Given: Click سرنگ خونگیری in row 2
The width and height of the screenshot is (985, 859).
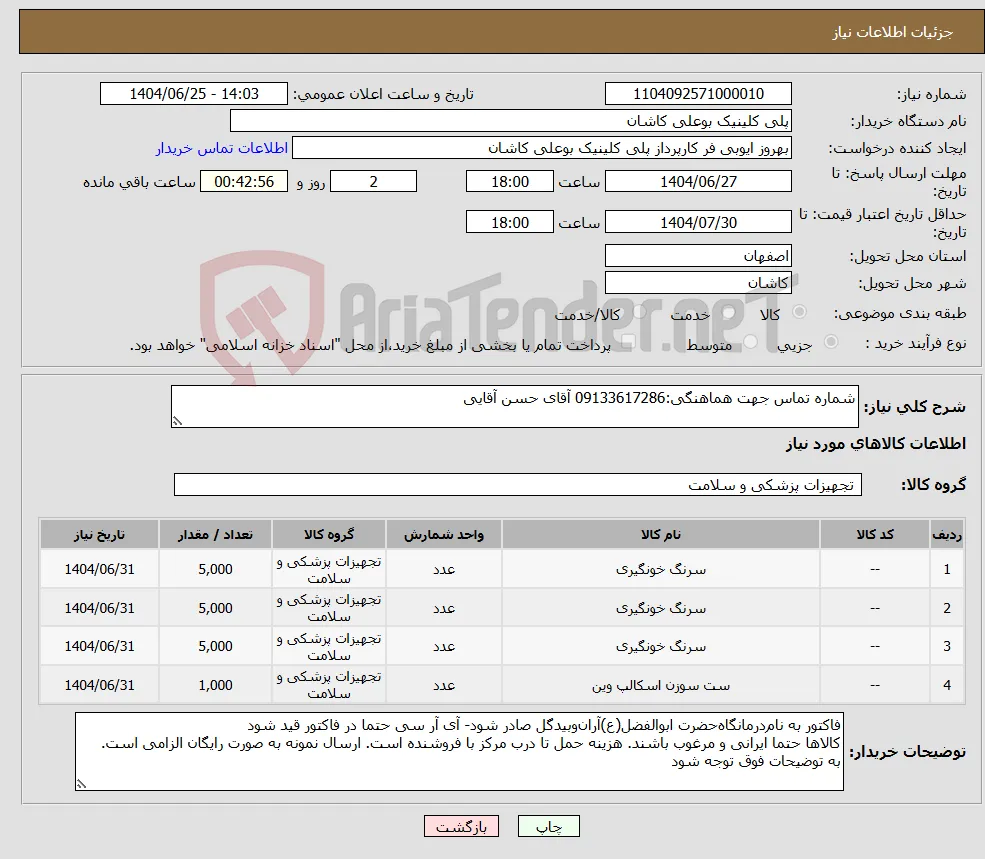Looking at the screenshot, I should click(x=660, y=608).
